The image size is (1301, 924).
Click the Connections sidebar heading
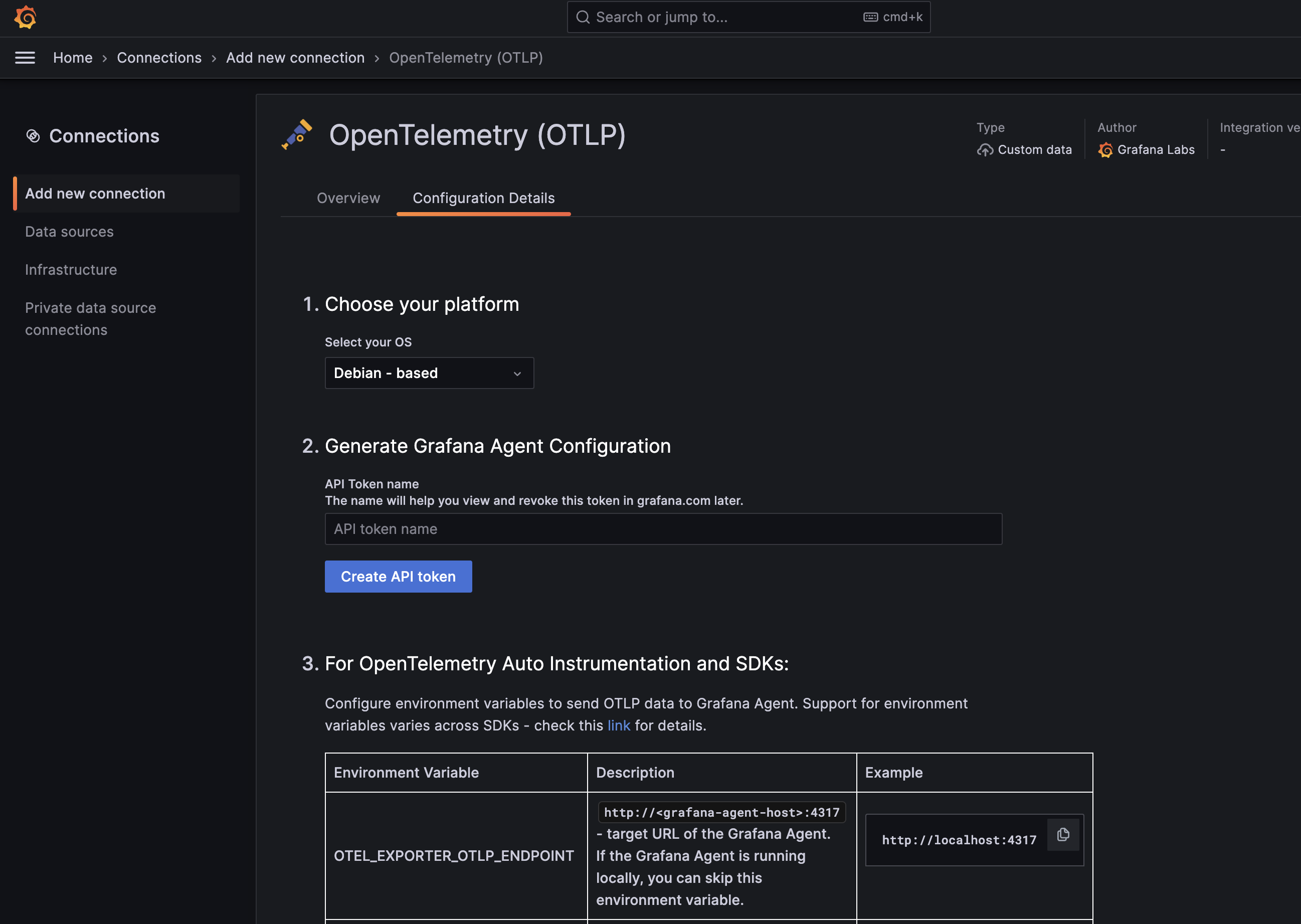click(104, 136)
